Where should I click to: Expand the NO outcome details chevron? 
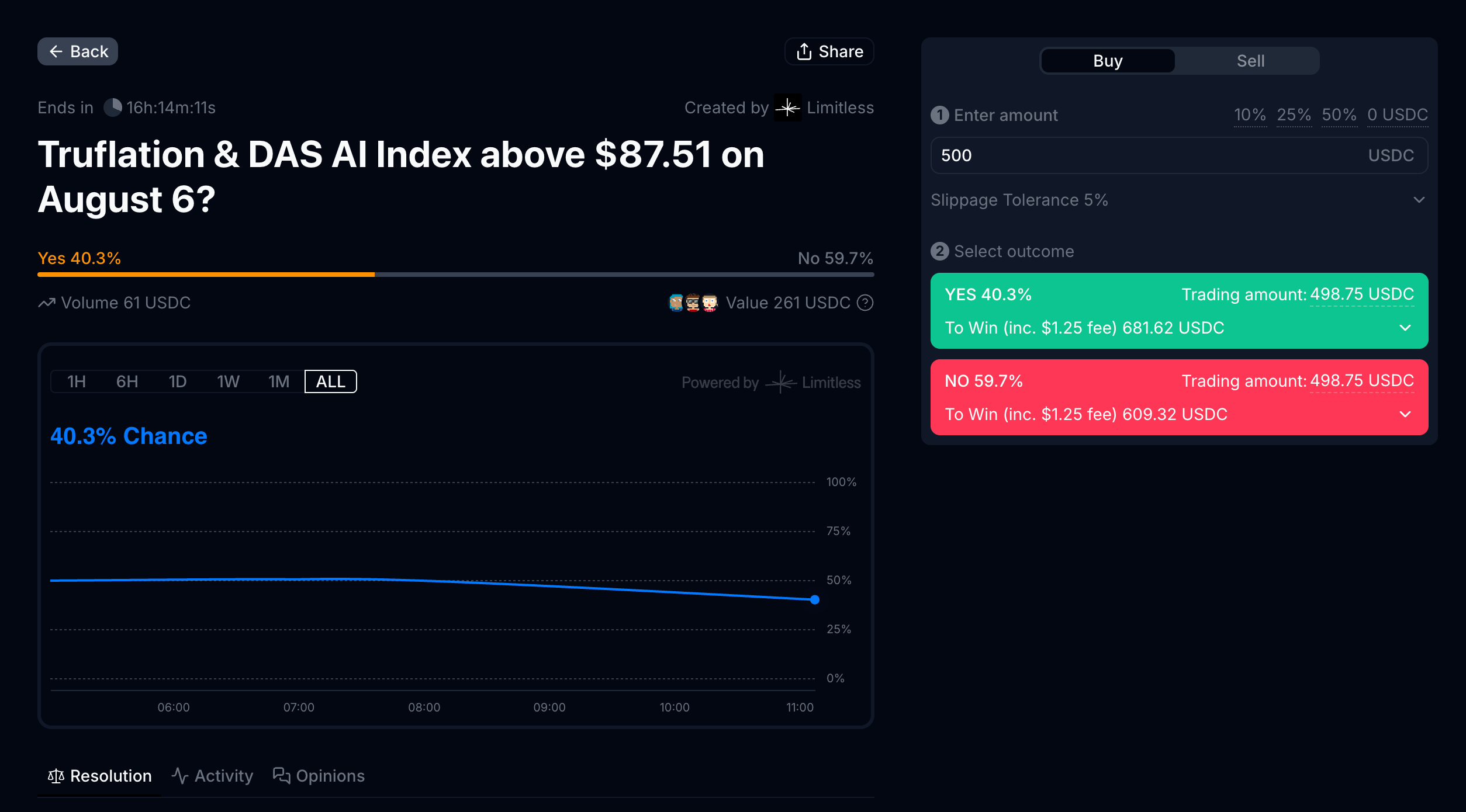point(1405,414)
